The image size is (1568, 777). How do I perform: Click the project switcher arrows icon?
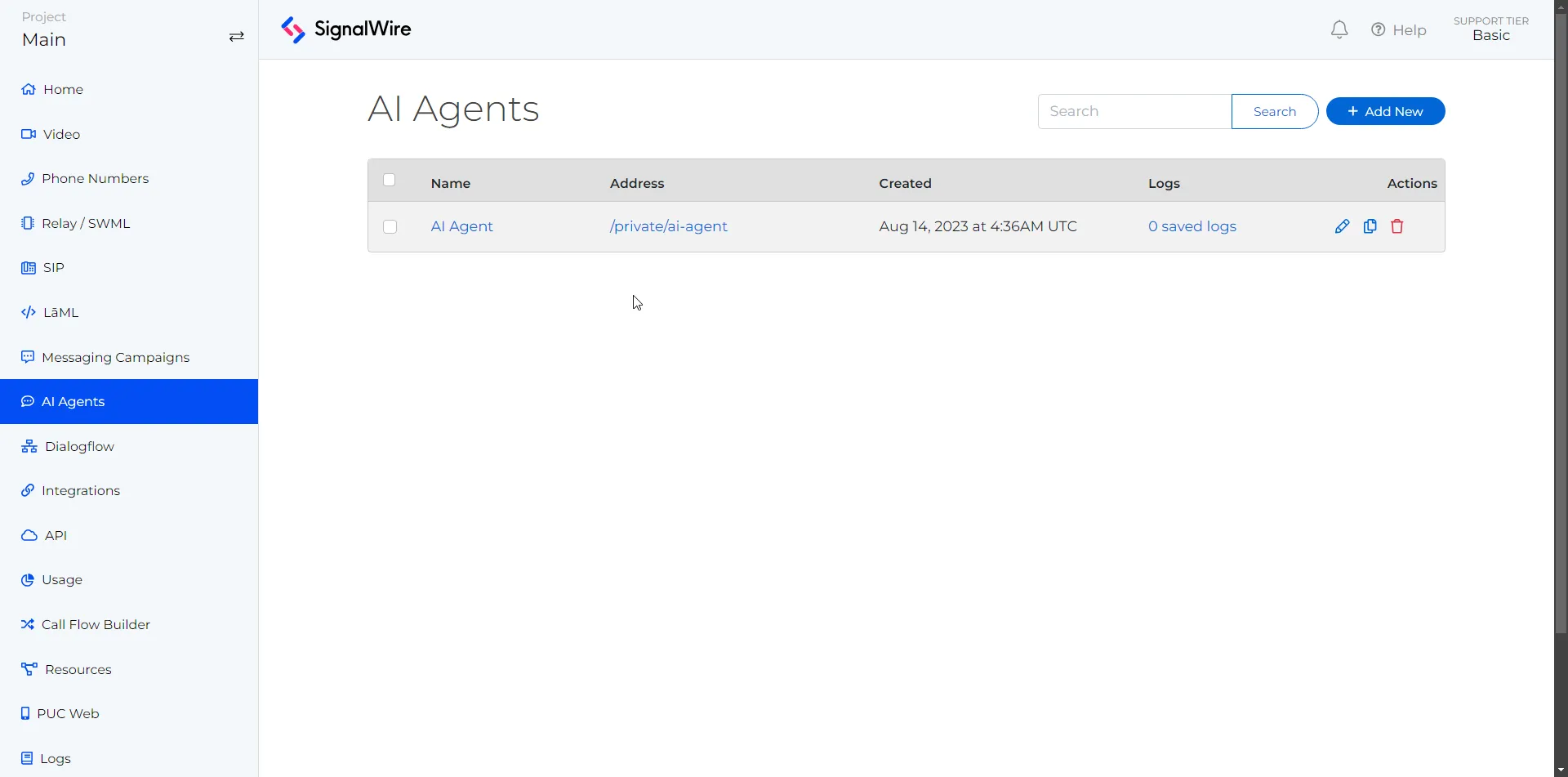click(x=235, y=36)
